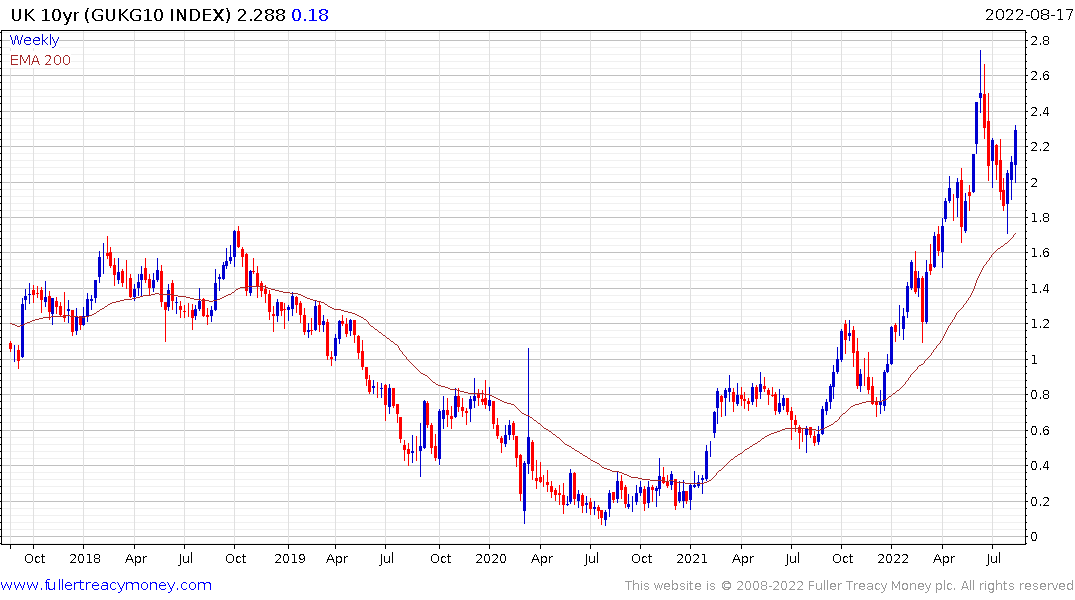Click the 2.4 y-axis label
This screenshot has height=600, width=1075.
(x=1040, y=112)
